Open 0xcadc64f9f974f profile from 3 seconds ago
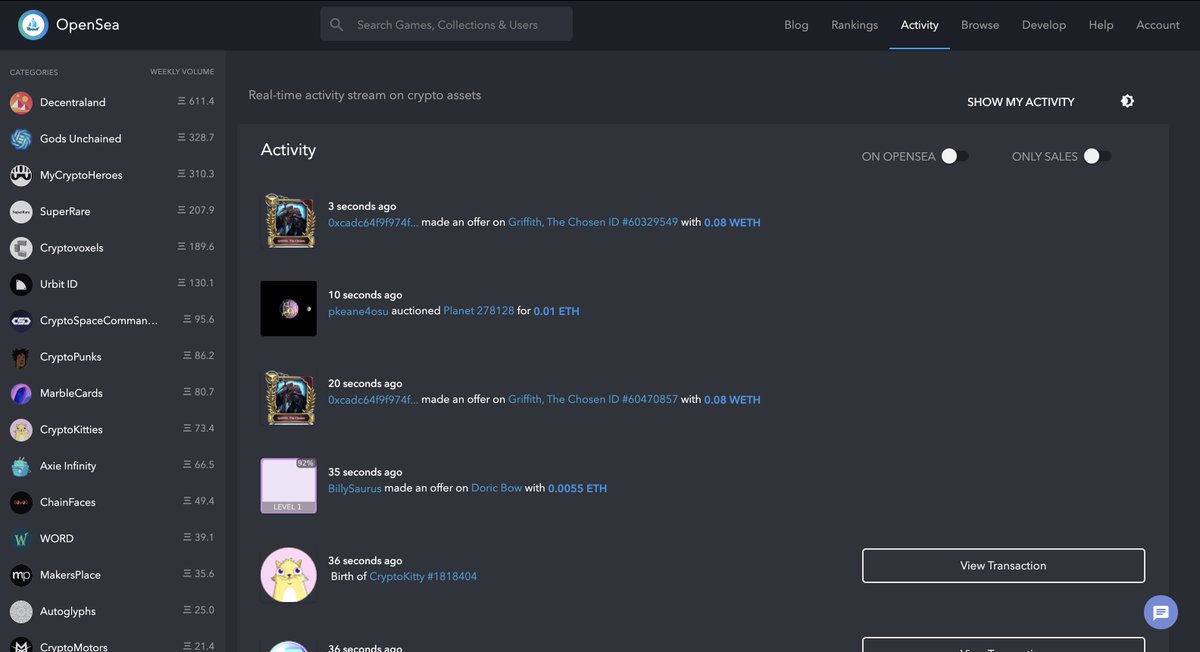This screenshot has height=652, width=1200. [x=373, y=222]
